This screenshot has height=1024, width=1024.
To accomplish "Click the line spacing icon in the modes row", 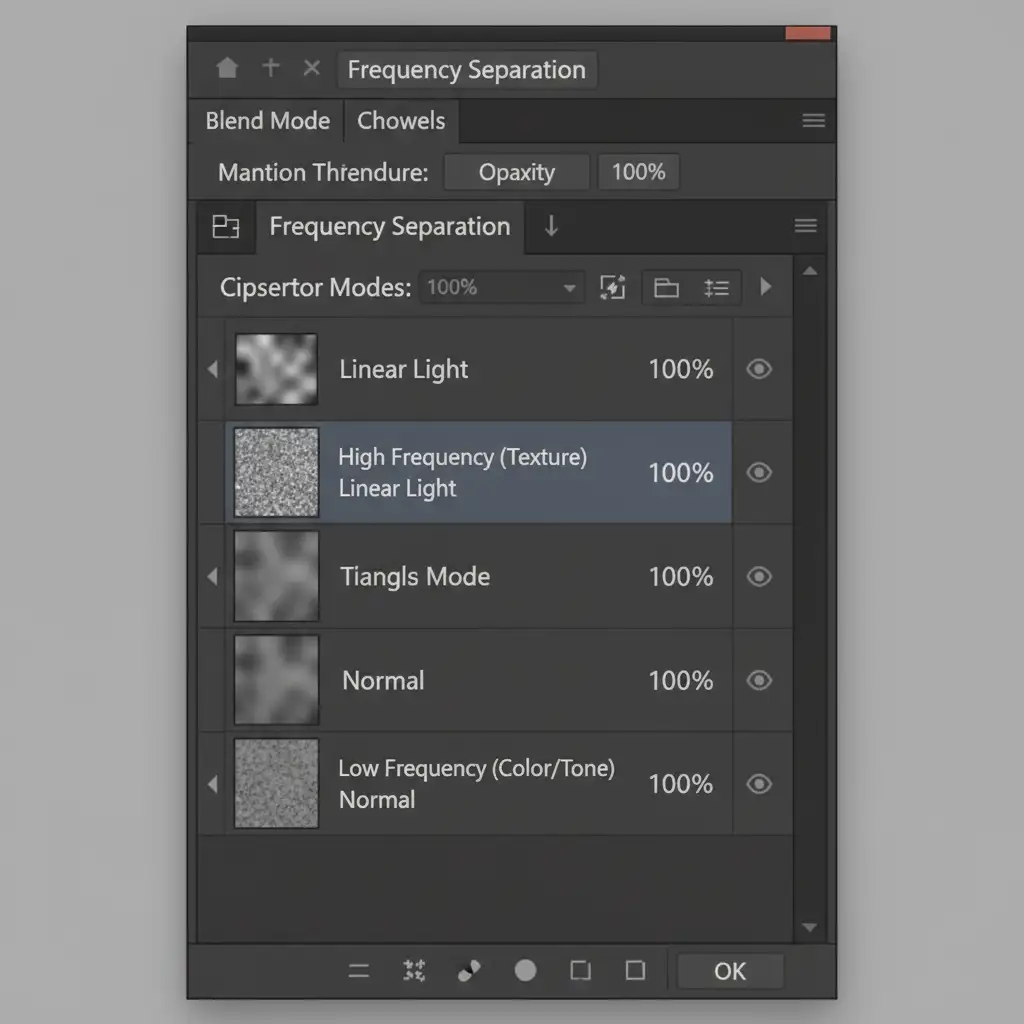I will click(x=716, y=288).
